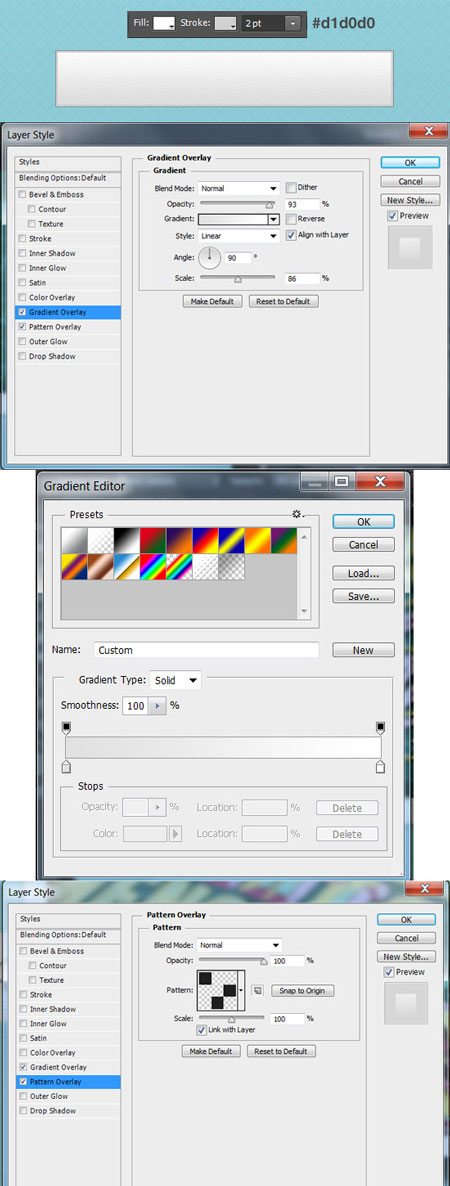Click the Smoothness arrow button
This screenshot has width=450, height=1186.
click(157, 706)
